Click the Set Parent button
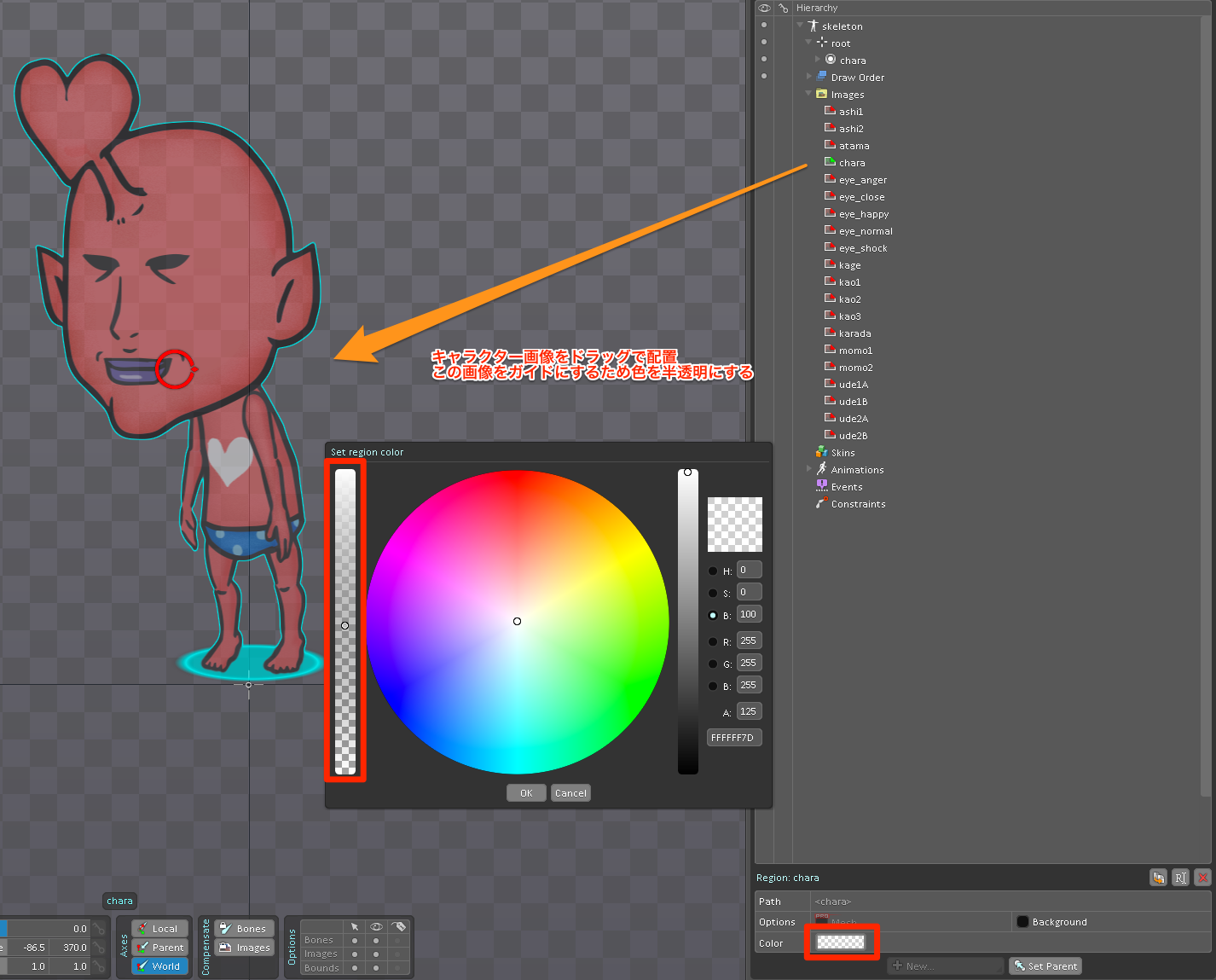This screenshot has height=980, width=1216. pos(1045,966)
